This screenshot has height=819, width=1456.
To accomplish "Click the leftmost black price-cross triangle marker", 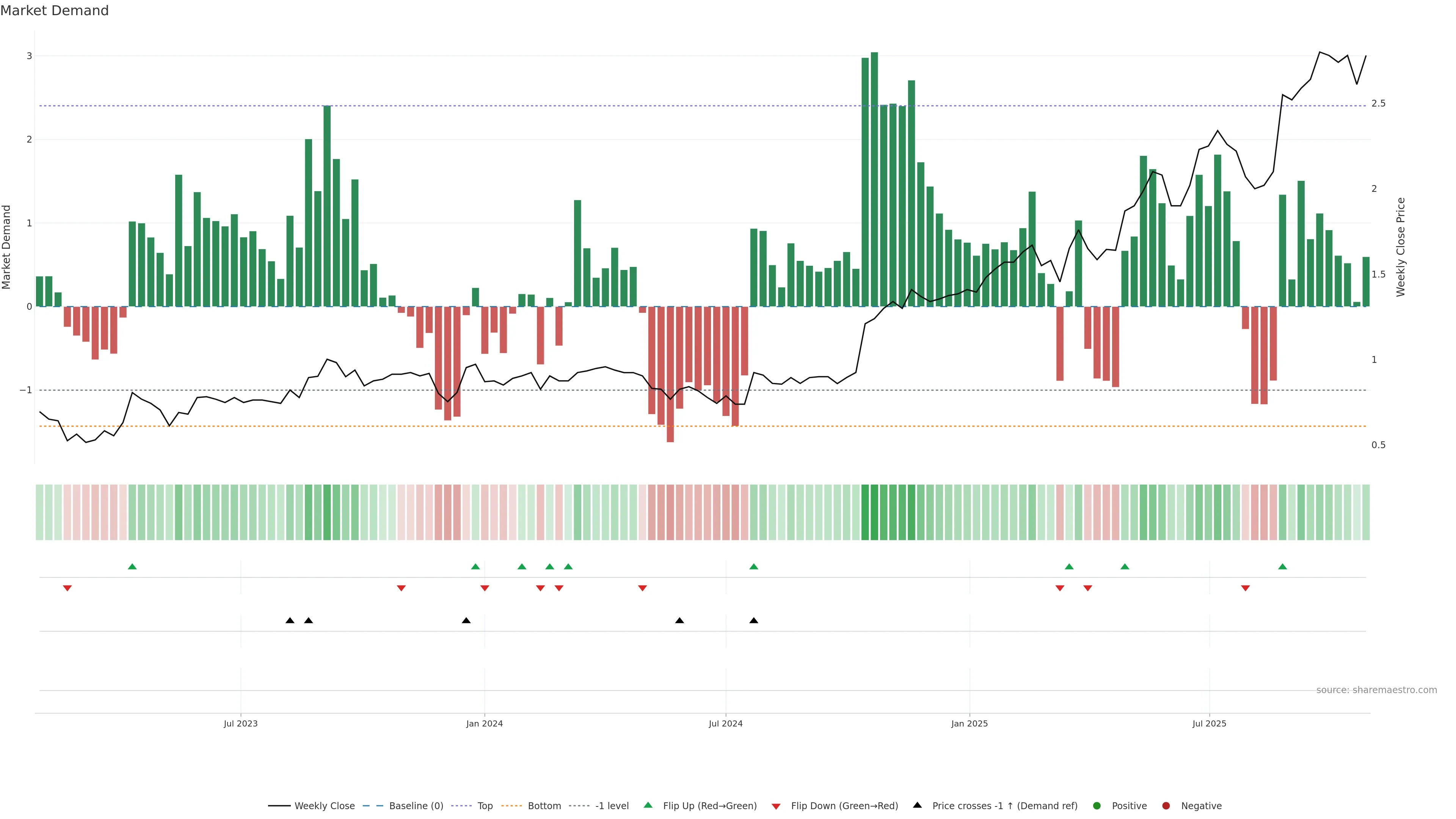I will (290, 621).
